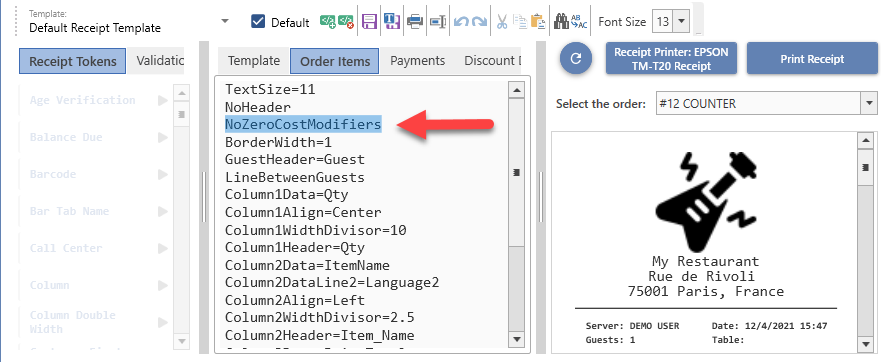
Task: Expand the Age Verification token arrow
Action: pos(163,100)
